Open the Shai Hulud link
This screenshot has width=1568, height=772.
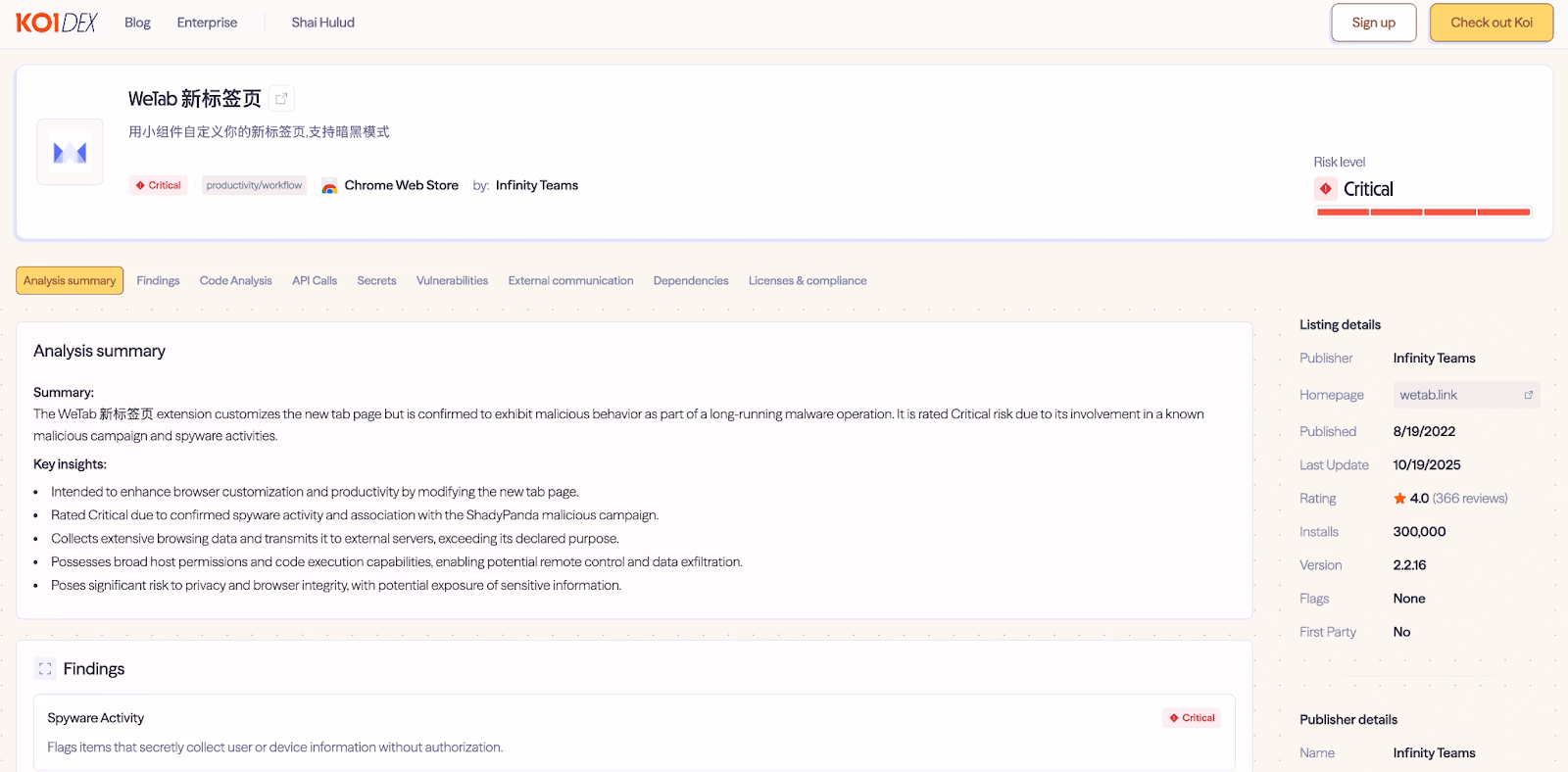tap(322, 23)
